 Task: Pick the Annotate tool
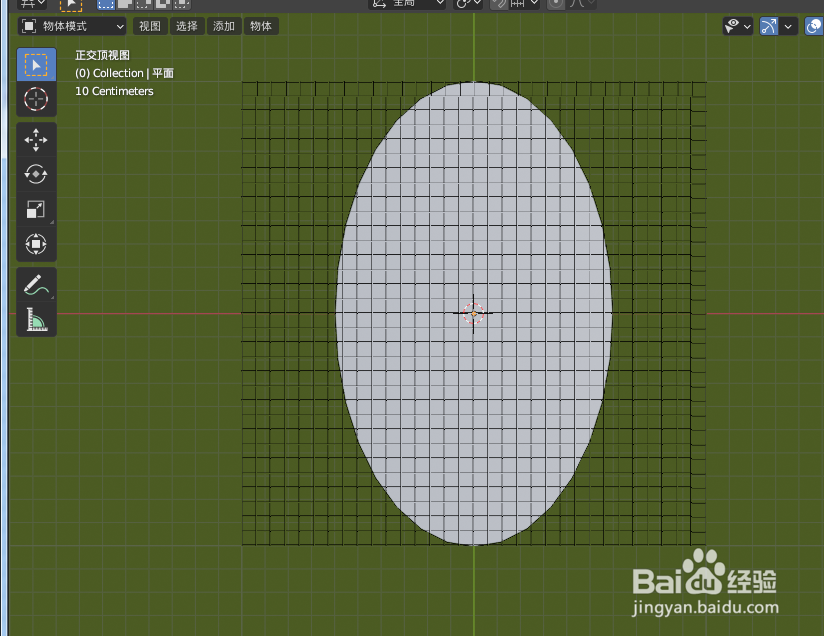pos(36,285)
